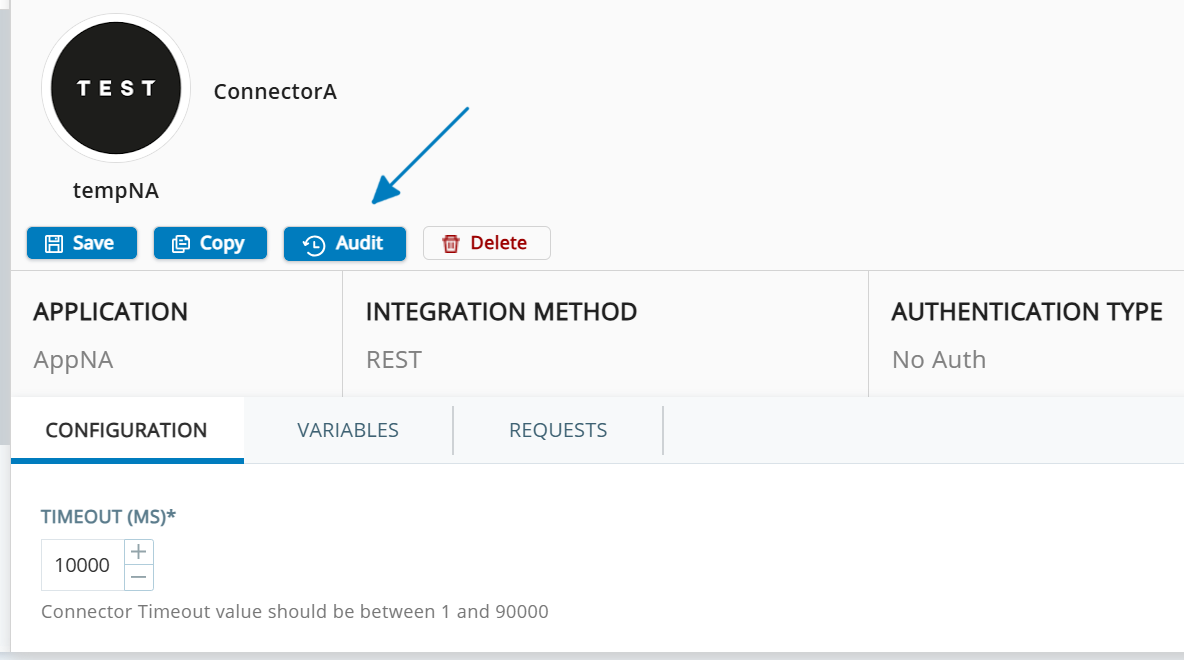The width and height of the screenshot is (1184, 660).
Task: Click the APPLICATION heading
Action: (110, 312)
